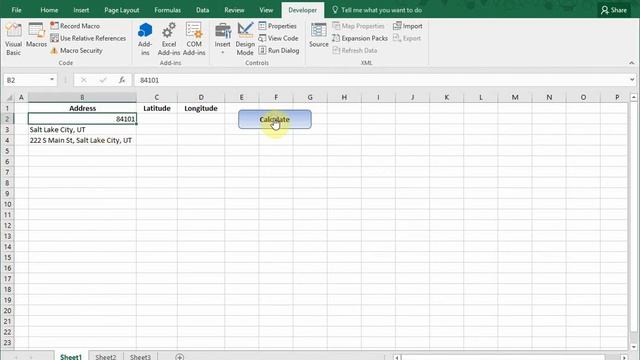
Task: Start Record Macro
Action: [x=75, y=26]
